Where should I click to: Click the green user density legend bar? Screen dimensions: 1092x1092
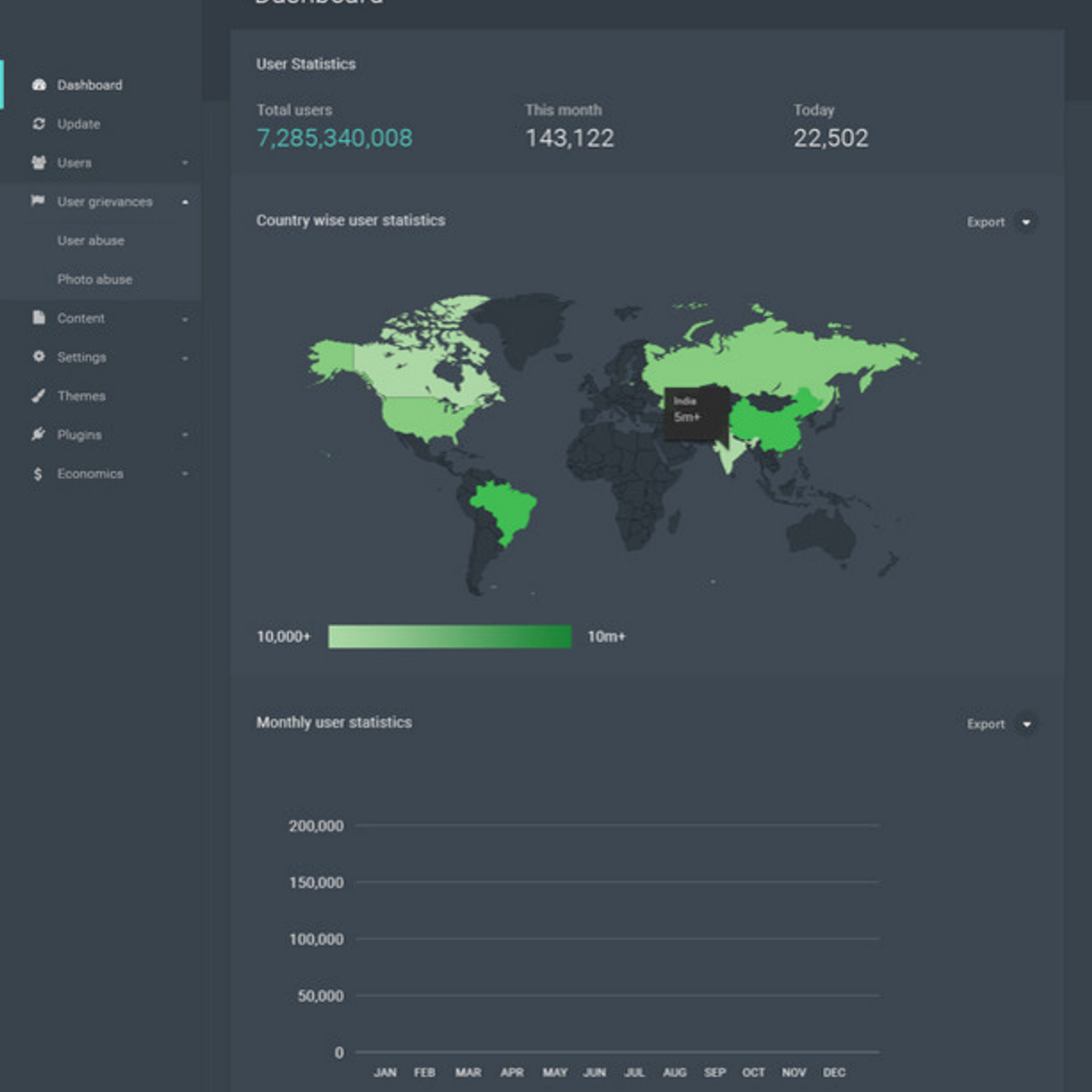coord(450,636)
